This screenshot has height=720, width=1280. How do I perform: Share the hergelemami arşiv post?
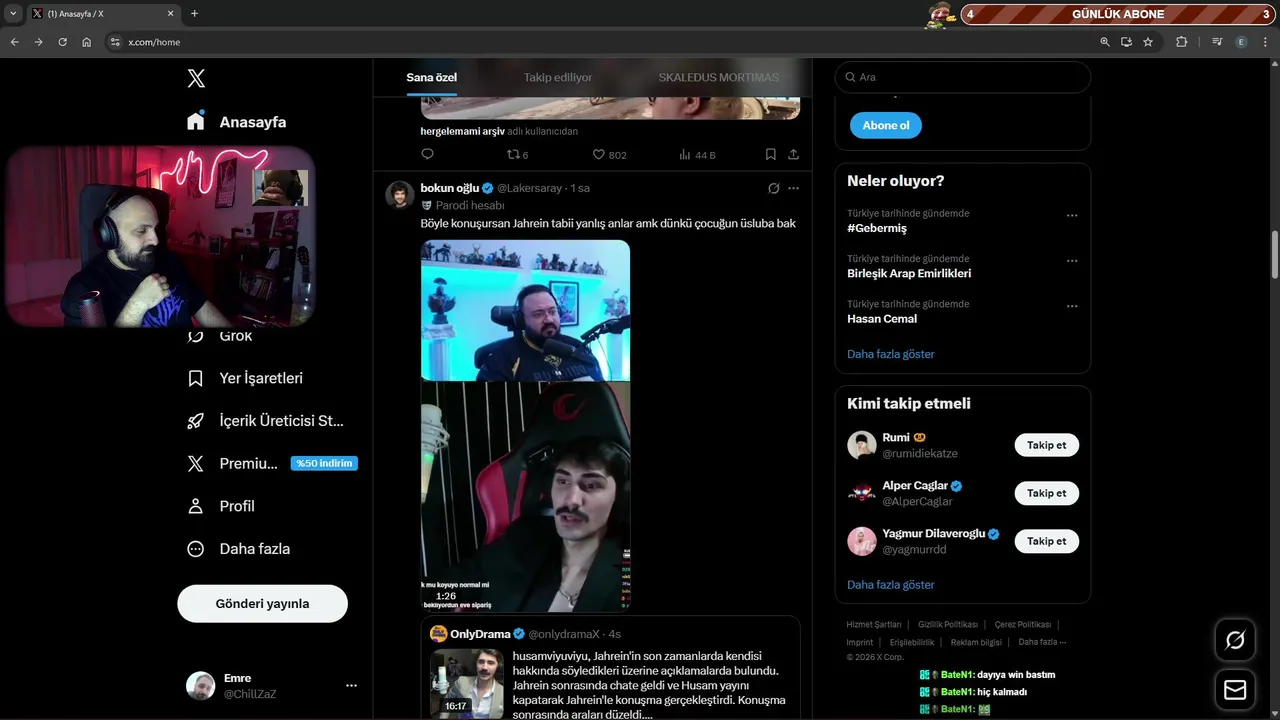point(793,155)
